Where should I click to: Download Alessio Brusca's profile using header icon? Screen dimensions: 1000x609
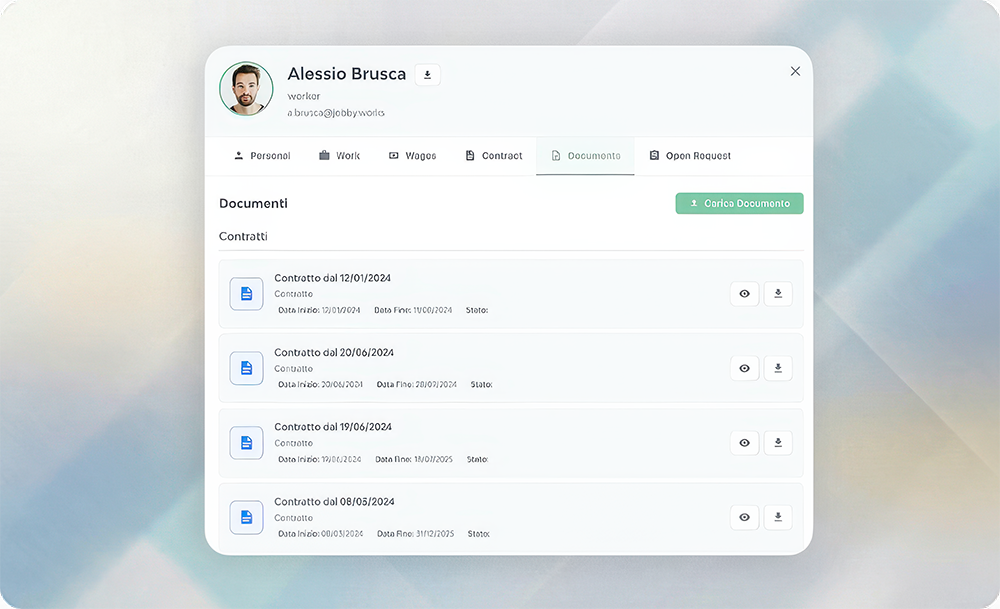(427, 75)
